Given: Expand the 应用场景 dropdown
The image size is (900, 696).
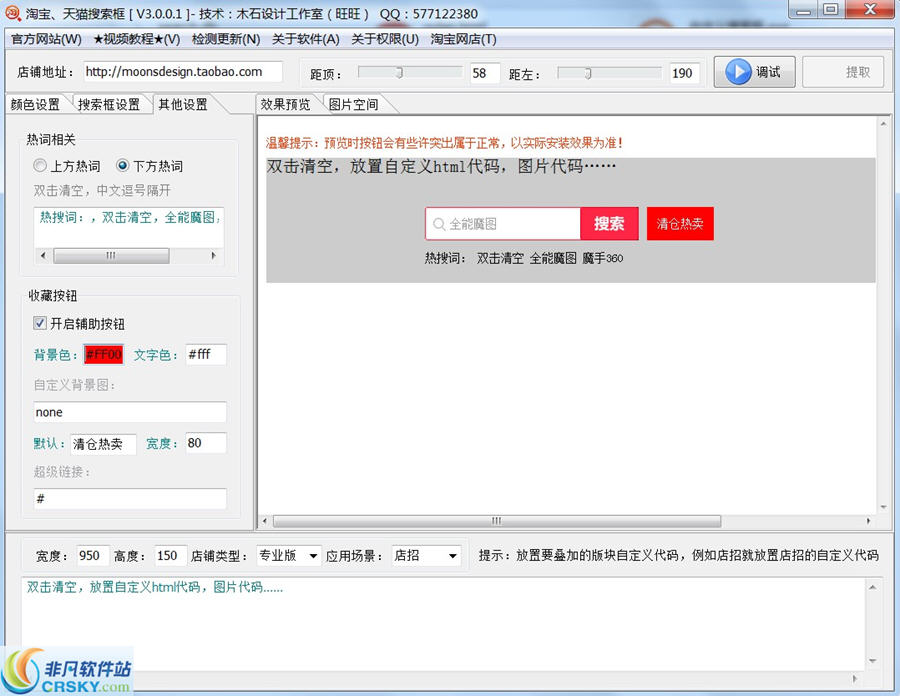Looking at the screenshot, I should click(x=425, y=555).
